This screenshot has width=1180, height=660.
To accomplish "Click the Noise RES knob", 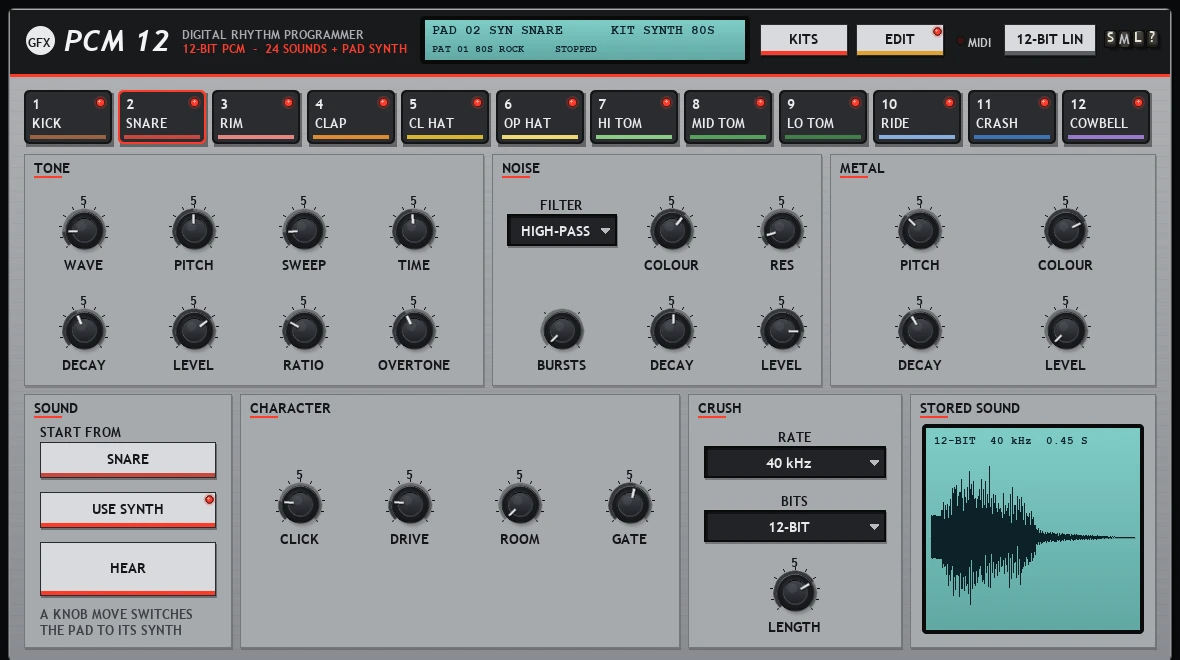I will [781, 230].
